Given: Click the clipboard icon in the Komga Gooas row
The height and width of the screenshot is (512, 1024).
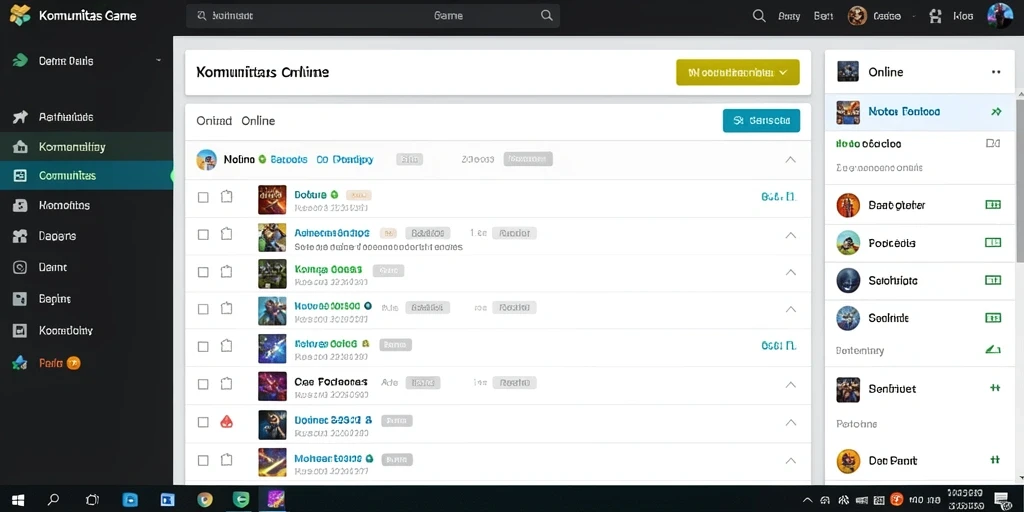Looking at the screenshot, I should [x=227, y=271].
